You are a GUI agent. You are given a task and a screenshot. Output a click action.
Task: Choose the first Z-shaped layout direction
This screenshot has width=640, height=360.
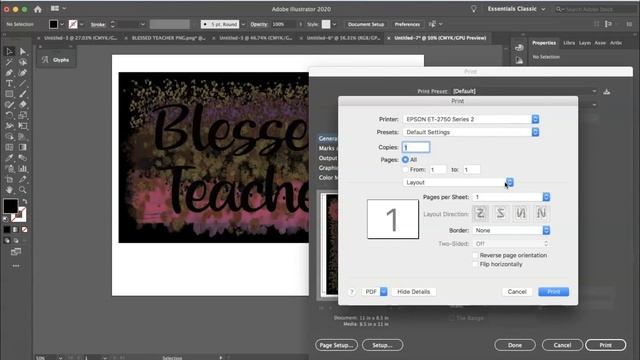point(480,213)
